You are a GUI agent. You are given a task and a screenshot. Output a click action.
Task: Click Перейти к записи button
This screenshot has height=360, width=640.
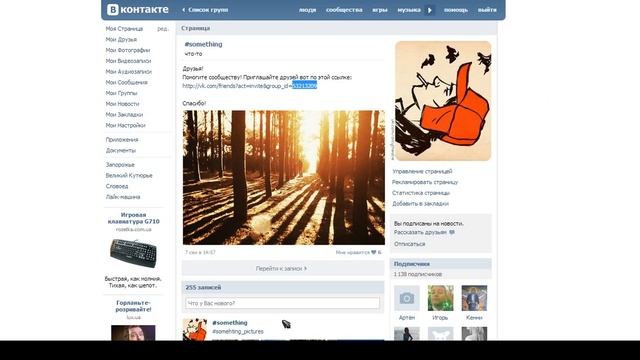tap(282, 269)
